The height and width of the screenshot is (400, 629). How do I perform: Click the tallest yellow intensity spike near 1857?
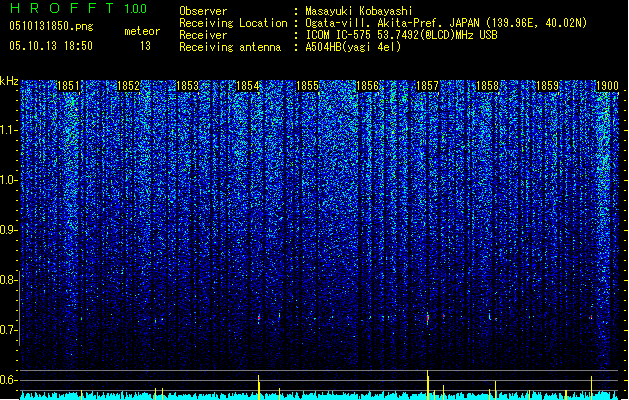pyautogui.click(x=428, y=384)
